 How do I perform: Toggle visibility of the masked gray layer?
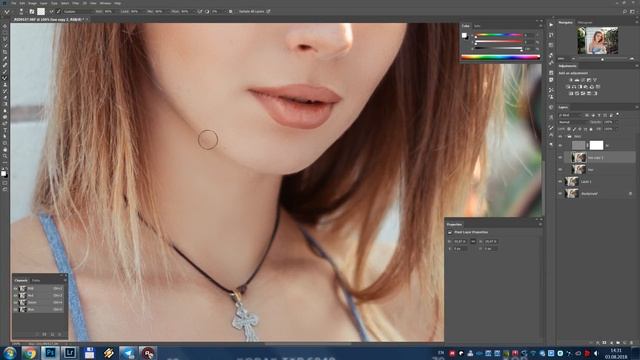[560, 145]
